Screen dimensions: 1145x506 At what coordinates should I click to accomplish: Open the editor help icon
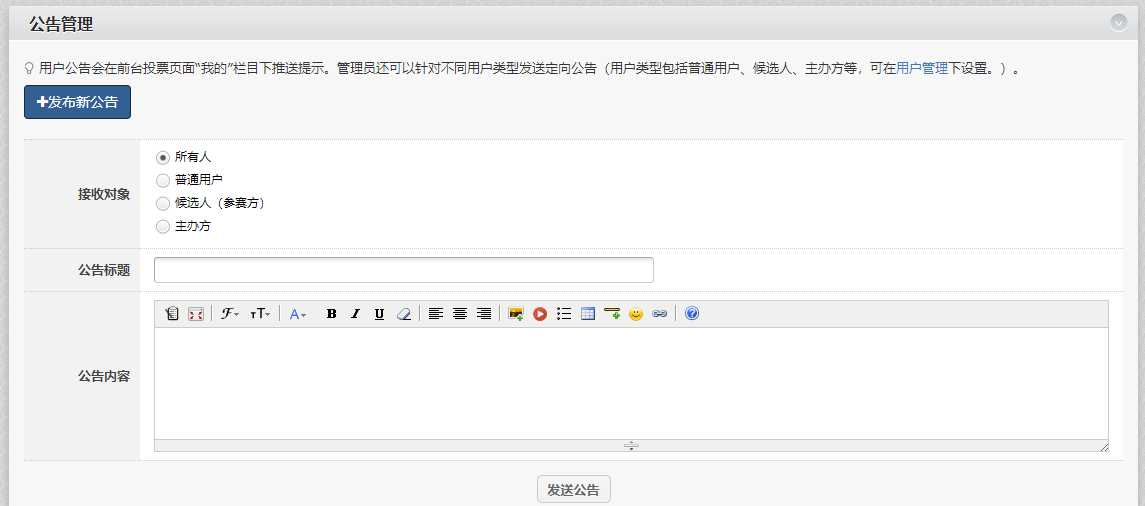click(692, 314)
